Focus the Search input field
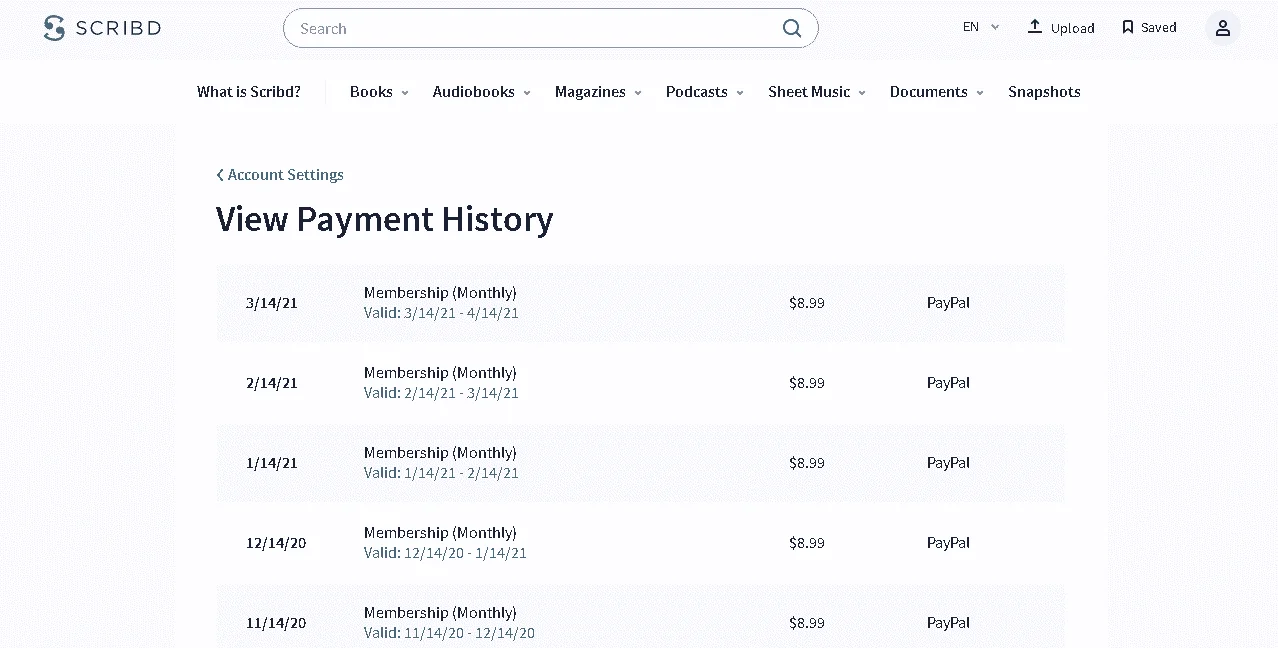The image size is (1278, 648). [x=538, y=28]
